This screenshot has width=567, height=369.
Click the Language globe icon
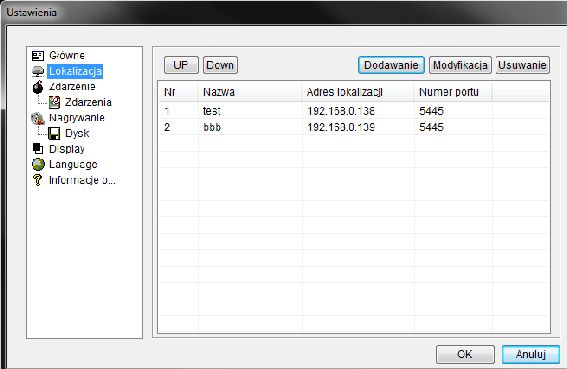coord(38,164)
